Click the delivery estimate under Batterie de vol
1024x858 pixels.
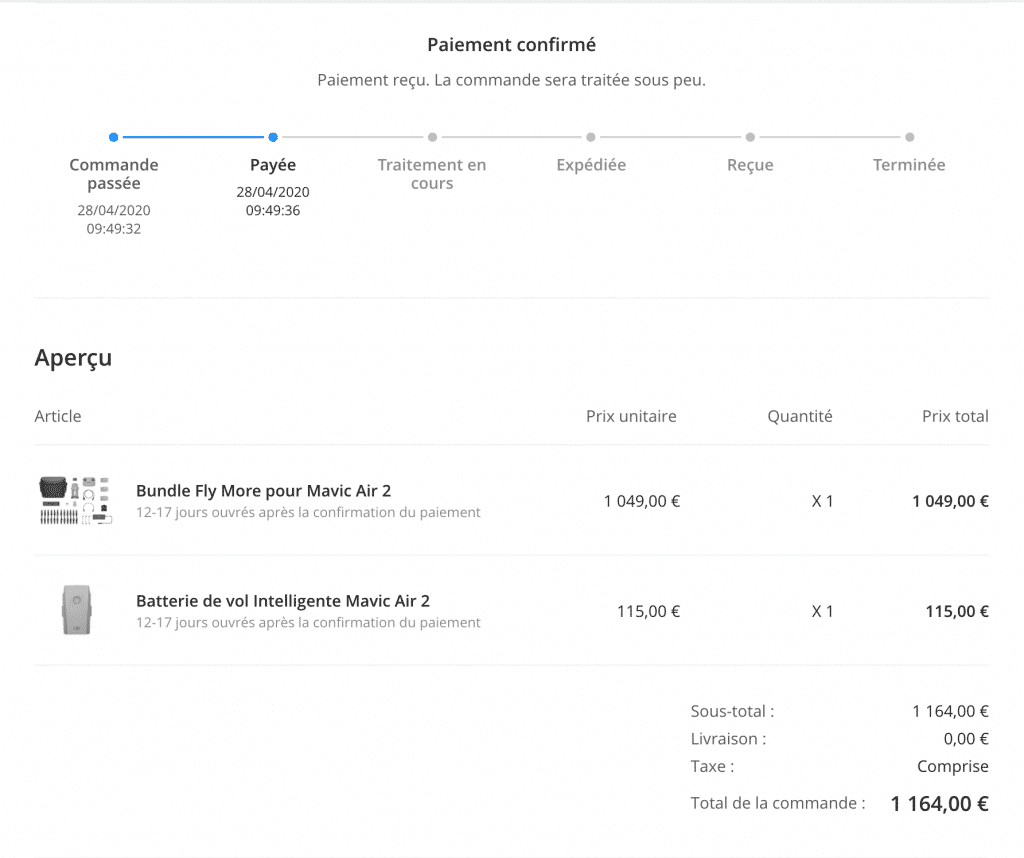click(x=308, y=622)
